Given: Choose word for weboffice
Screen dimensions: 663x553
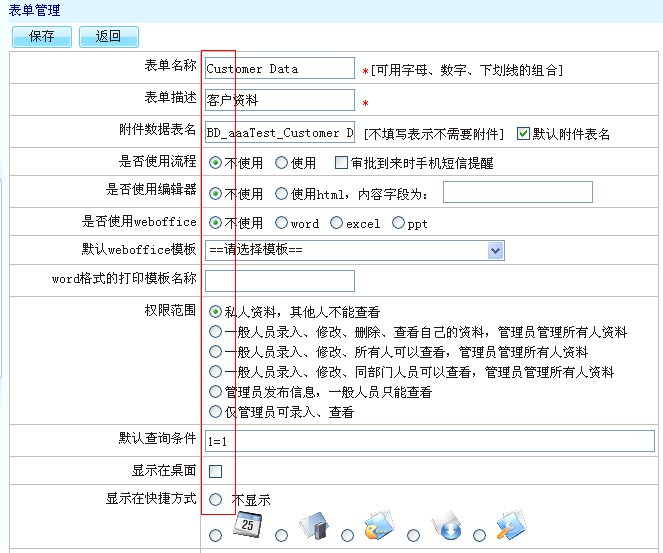Looking at the screenshot, I should click(x=282, y=223).
